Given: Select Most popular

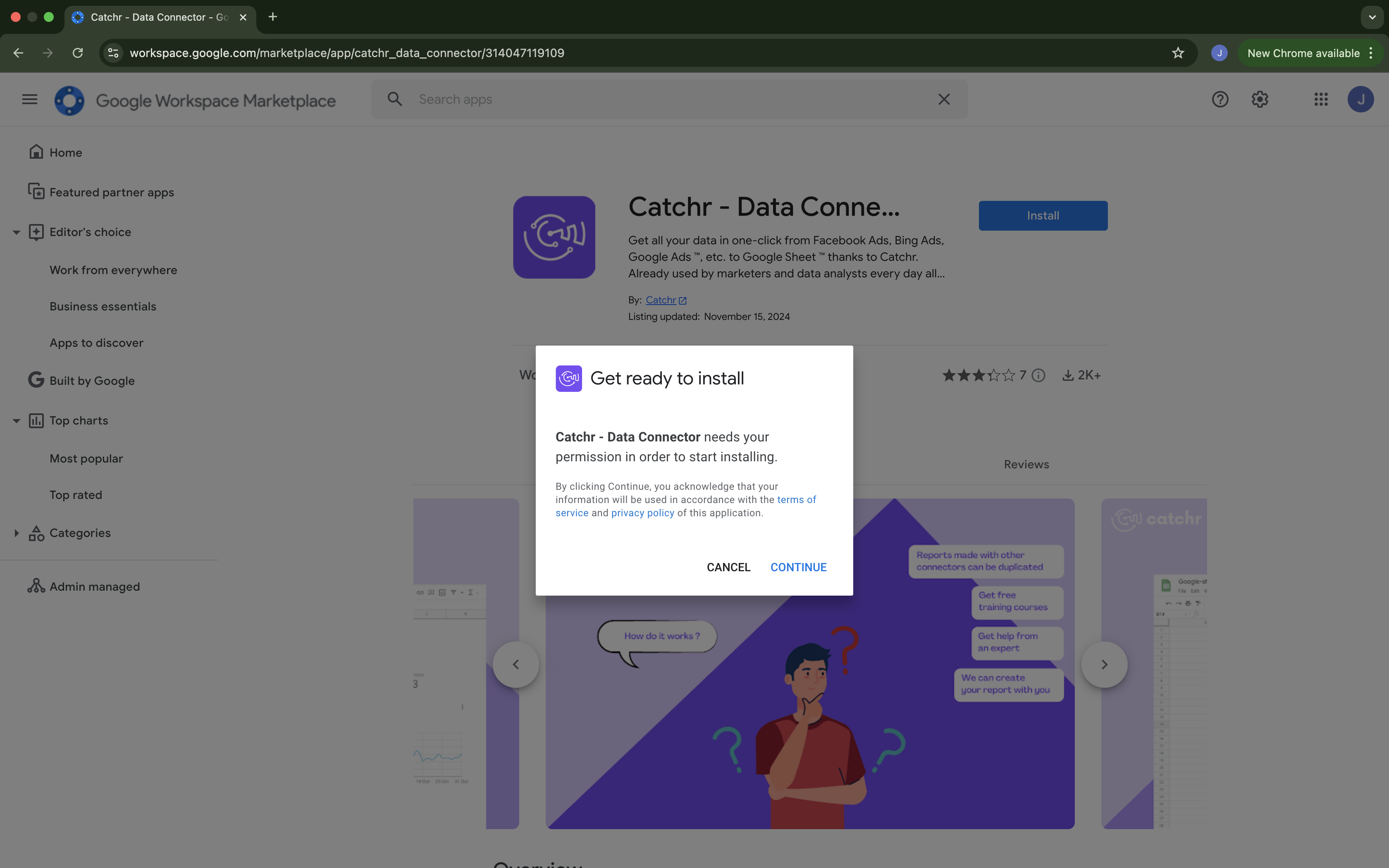Looking at the screenshot, I should pos(86,458).
